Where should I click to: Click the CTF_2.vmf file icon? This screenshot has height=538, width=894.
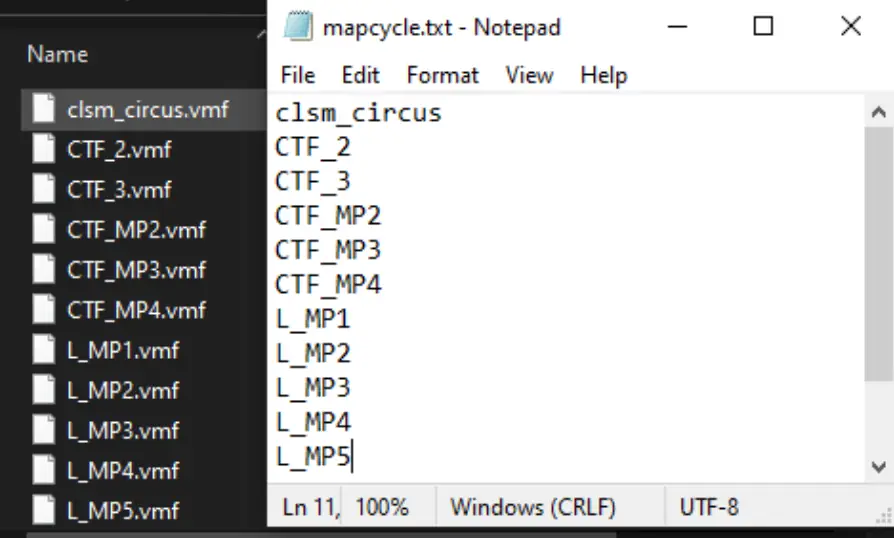[x=43, y=149]
